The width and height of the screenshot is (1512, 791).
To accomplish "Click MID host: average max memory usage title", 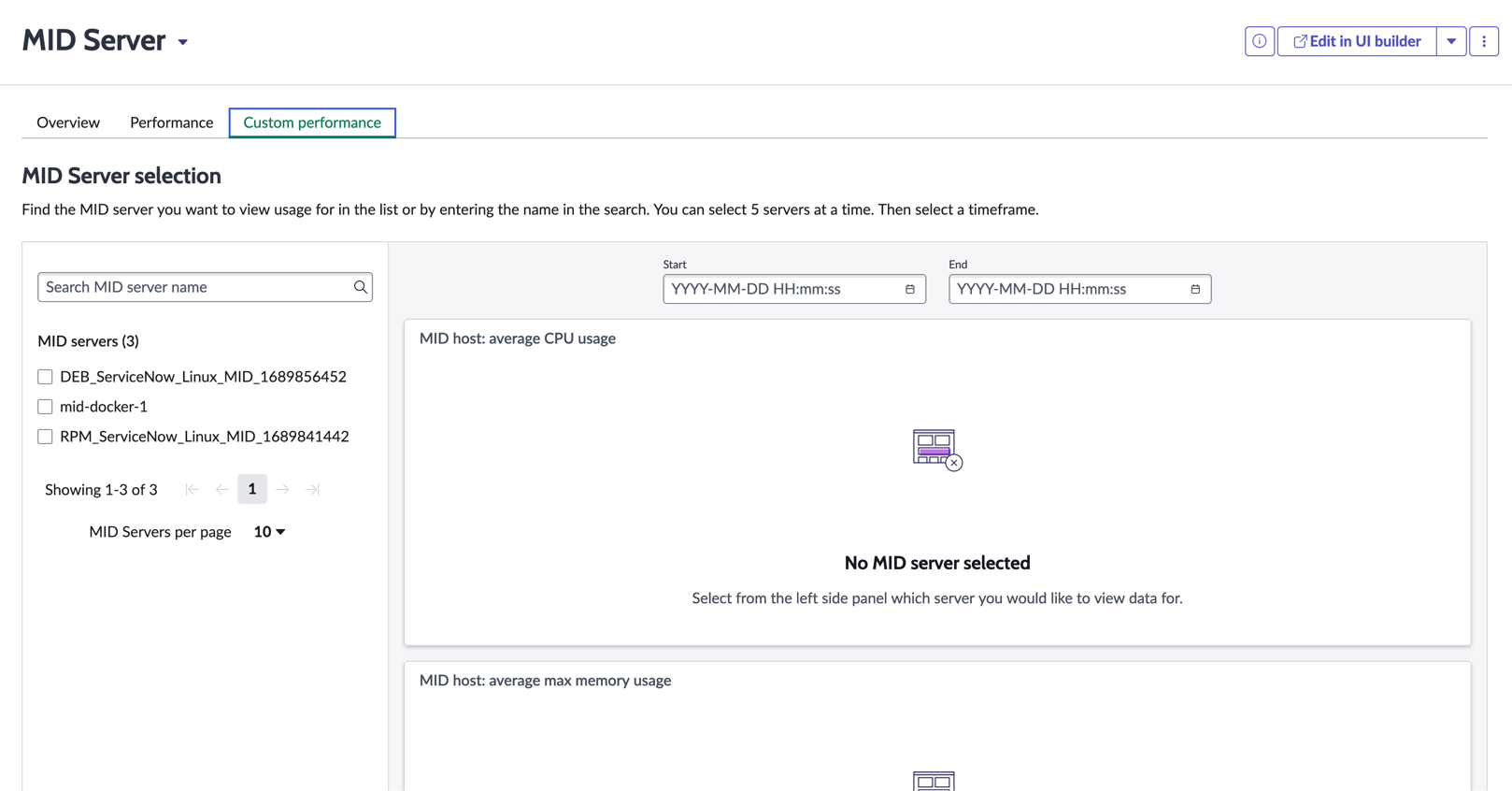I will (x=546, y=681).
